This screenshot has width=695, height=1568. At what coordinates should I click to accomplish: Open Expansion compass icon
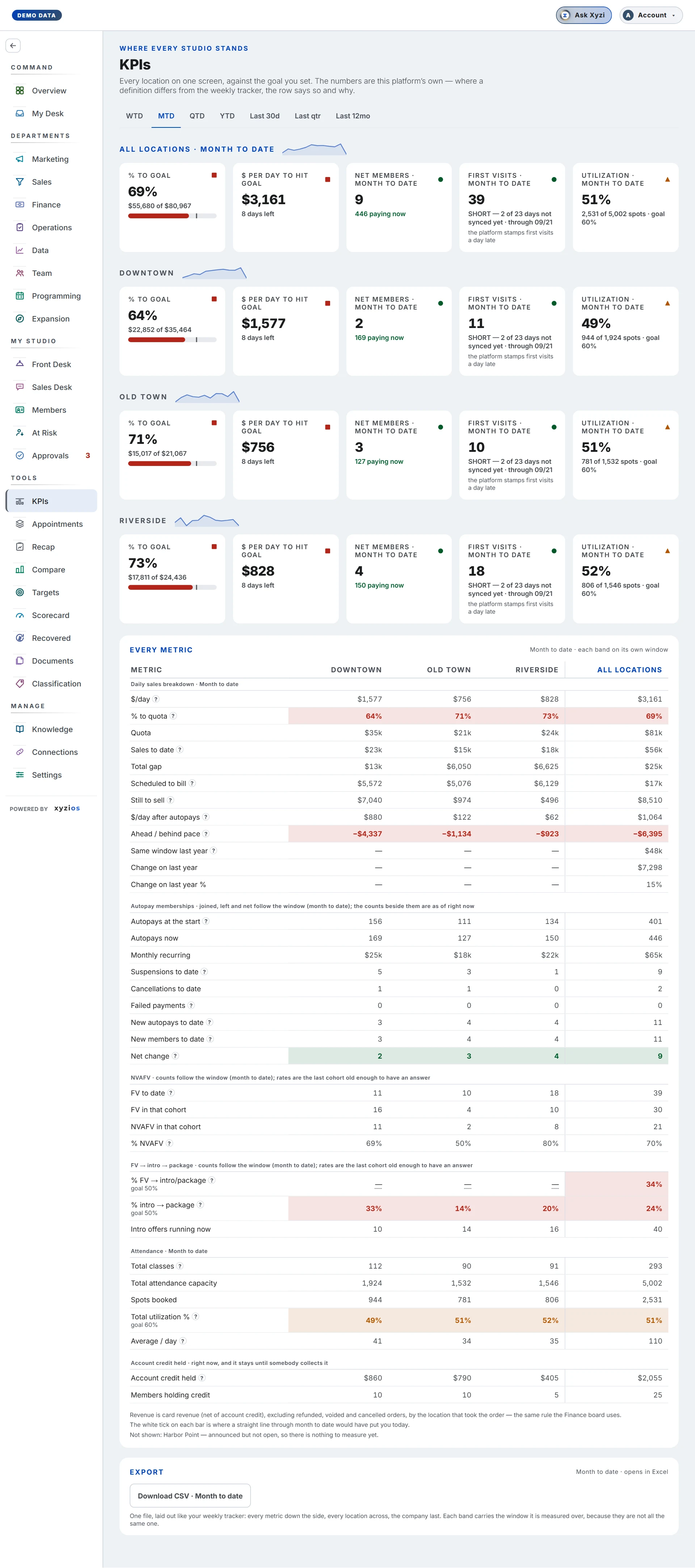[20, 319]
